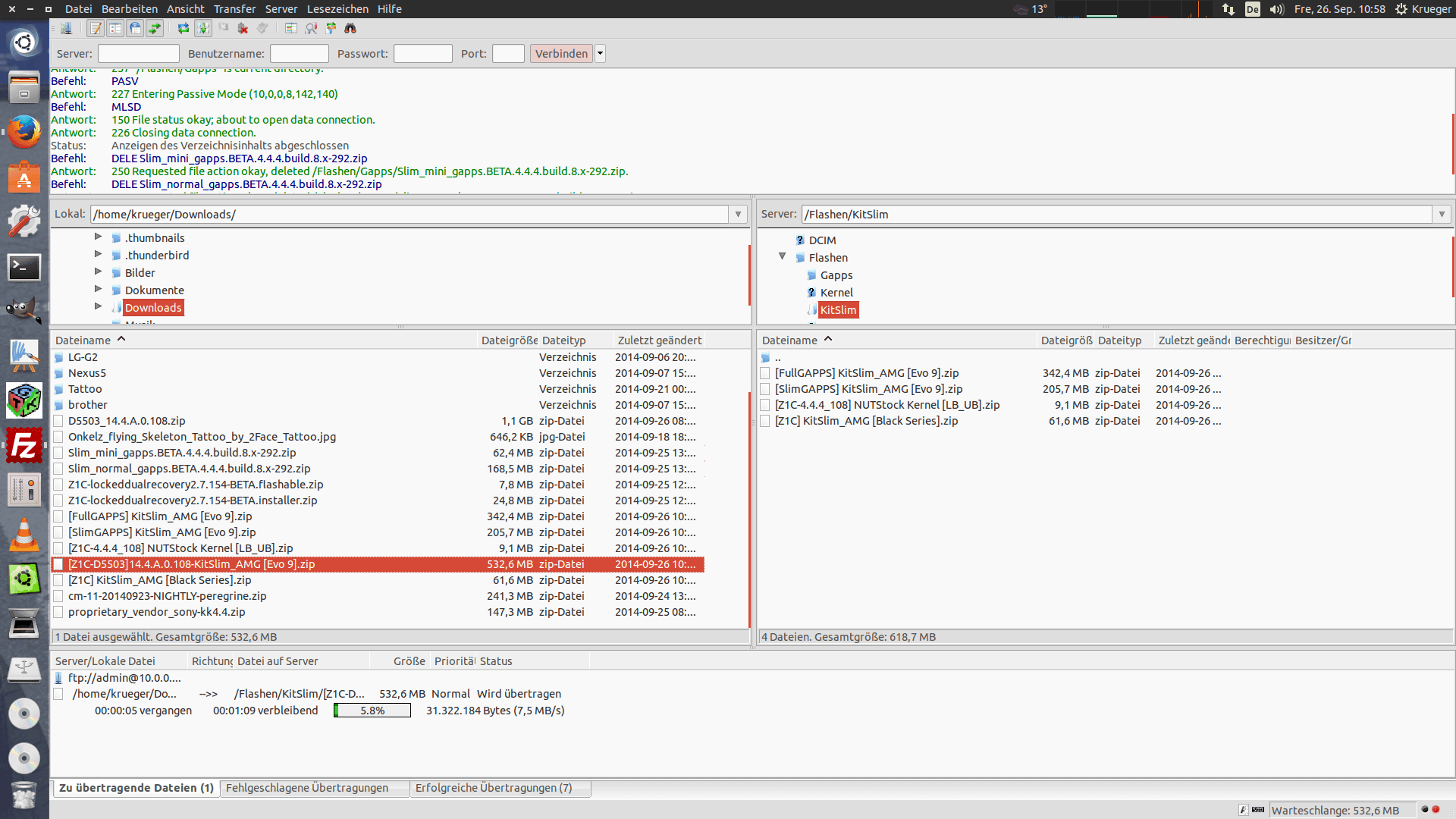Select the DCIM remote folder
This screenshot has width=1456, height=819.
(822, 240)
